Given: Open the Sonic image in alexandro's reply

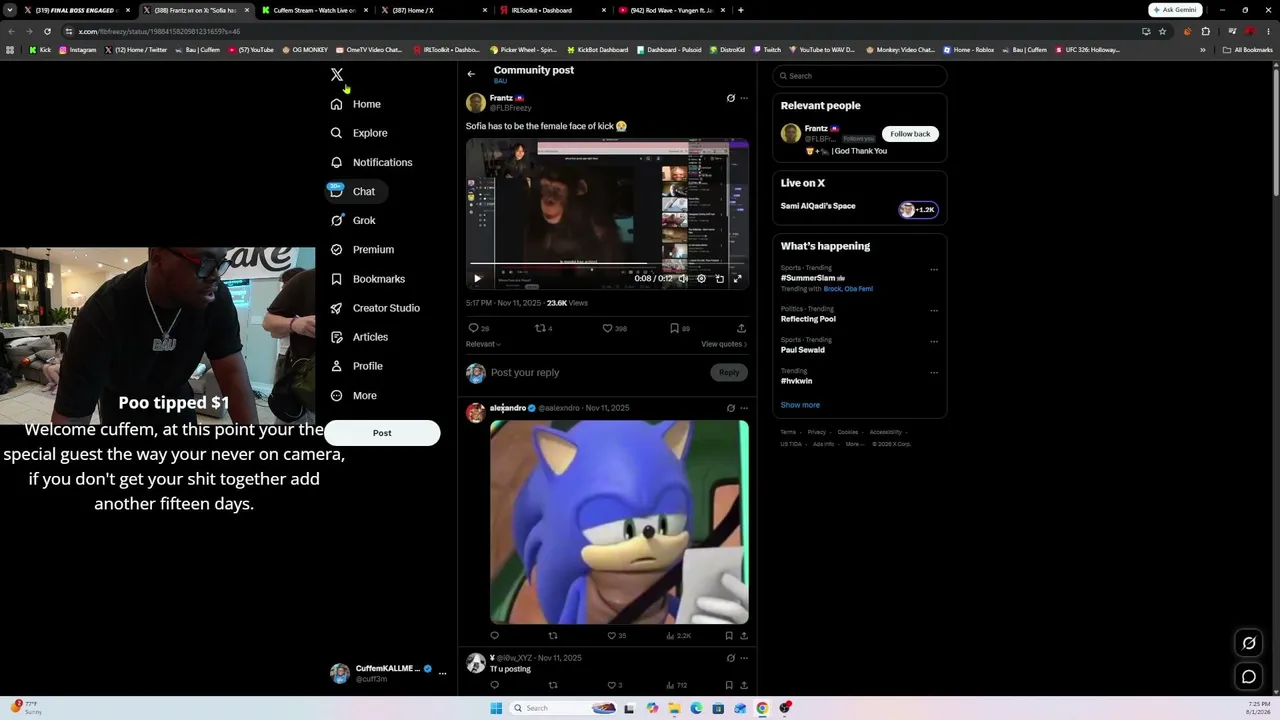Looking at the screenshot, I should (x=619, y=522).
